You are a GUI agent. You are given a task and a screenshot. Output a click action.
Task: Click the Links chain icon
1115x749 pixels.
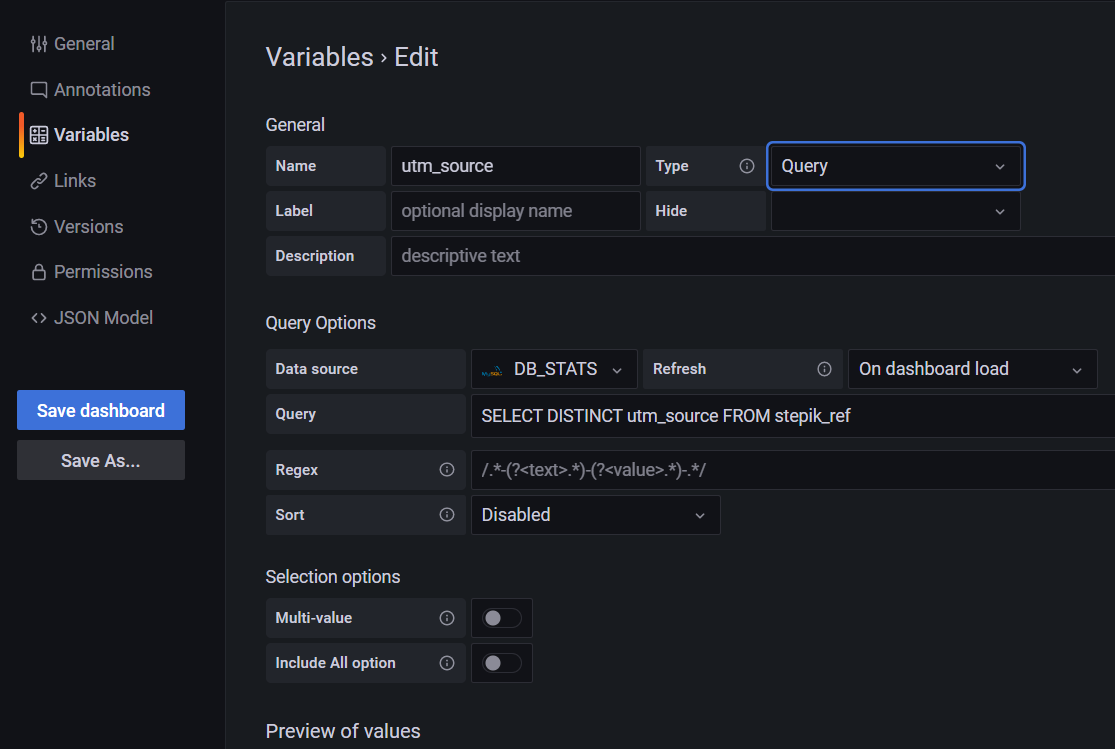point(38,181)
